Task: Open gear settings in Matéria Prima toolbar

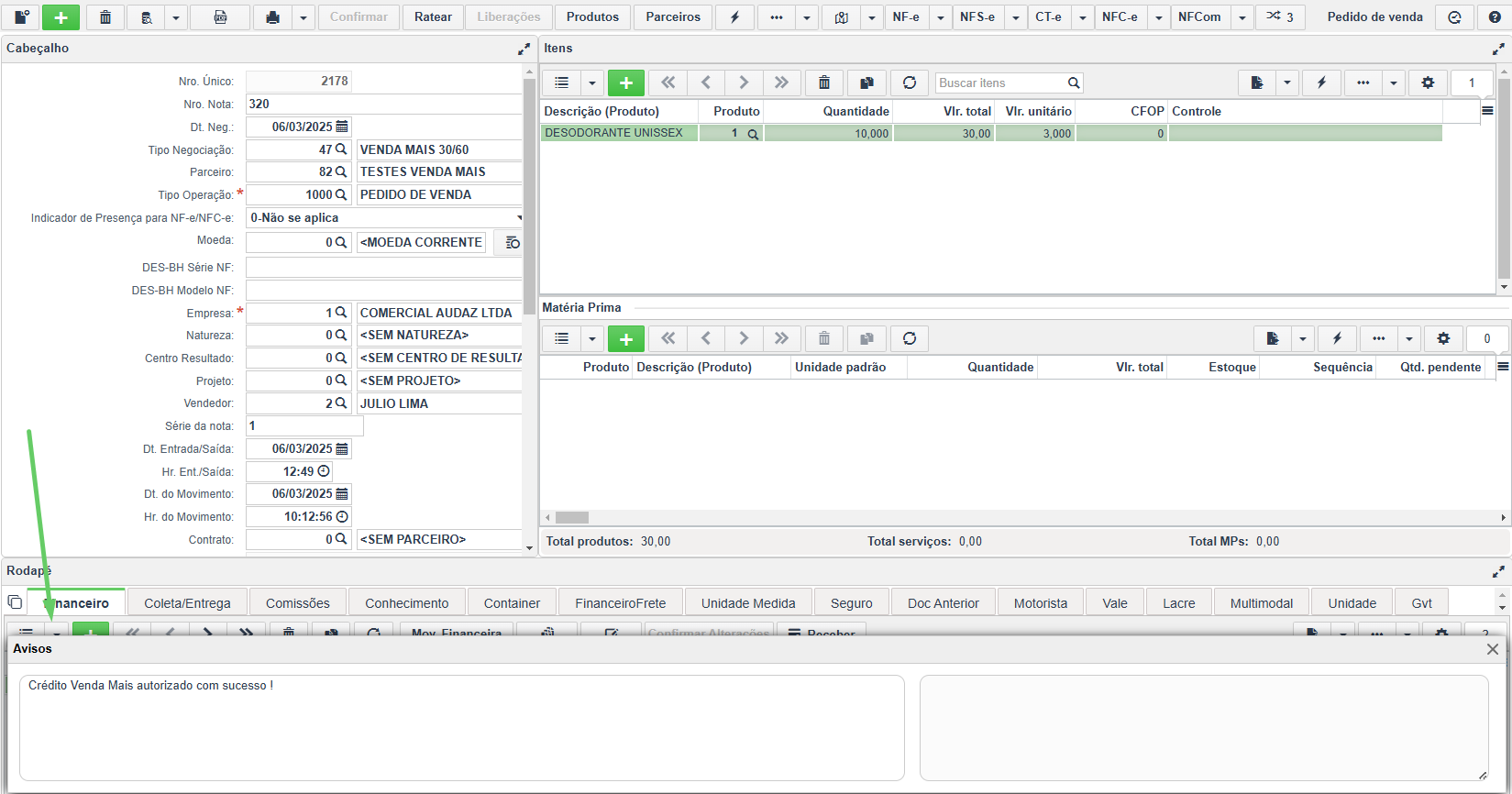Action: tap(1443, 338)
